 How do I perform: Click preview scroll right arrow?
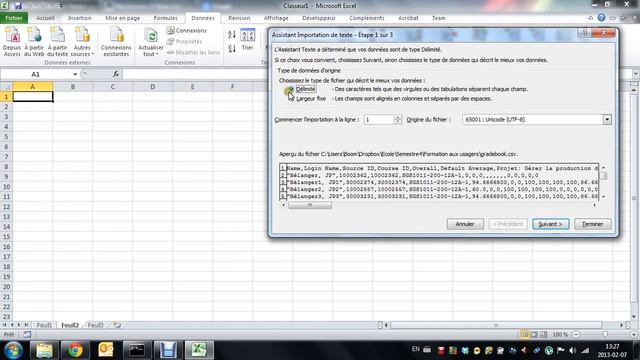(x=594, y=205)
